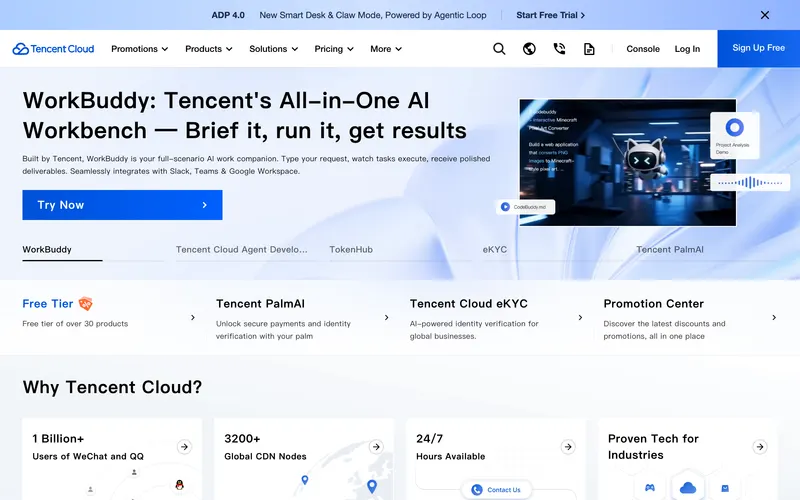This screenshot has height=500, width=800.
Task: Click the Tencent Cloud logo
Action: pyautogui.click(x=53, y=49)
